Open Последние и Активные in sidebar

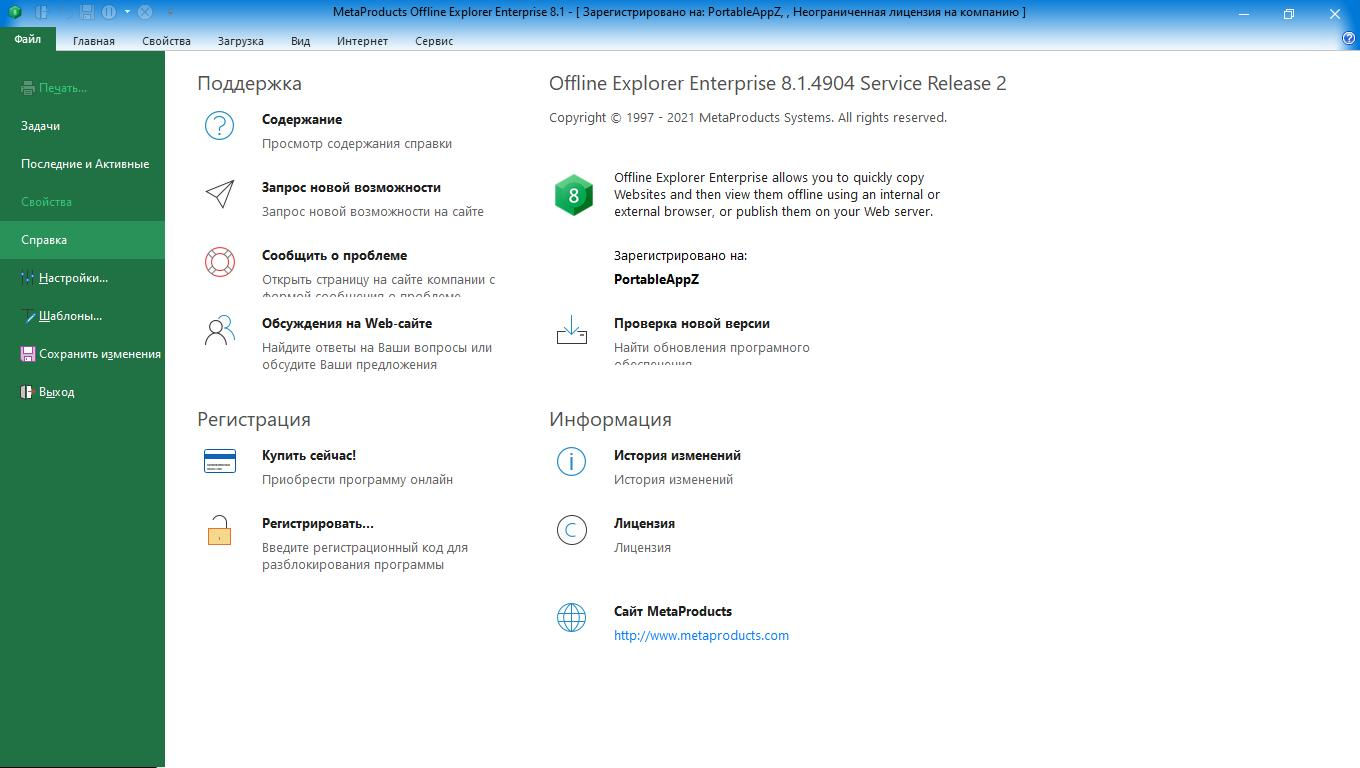[x=82, y=164]
